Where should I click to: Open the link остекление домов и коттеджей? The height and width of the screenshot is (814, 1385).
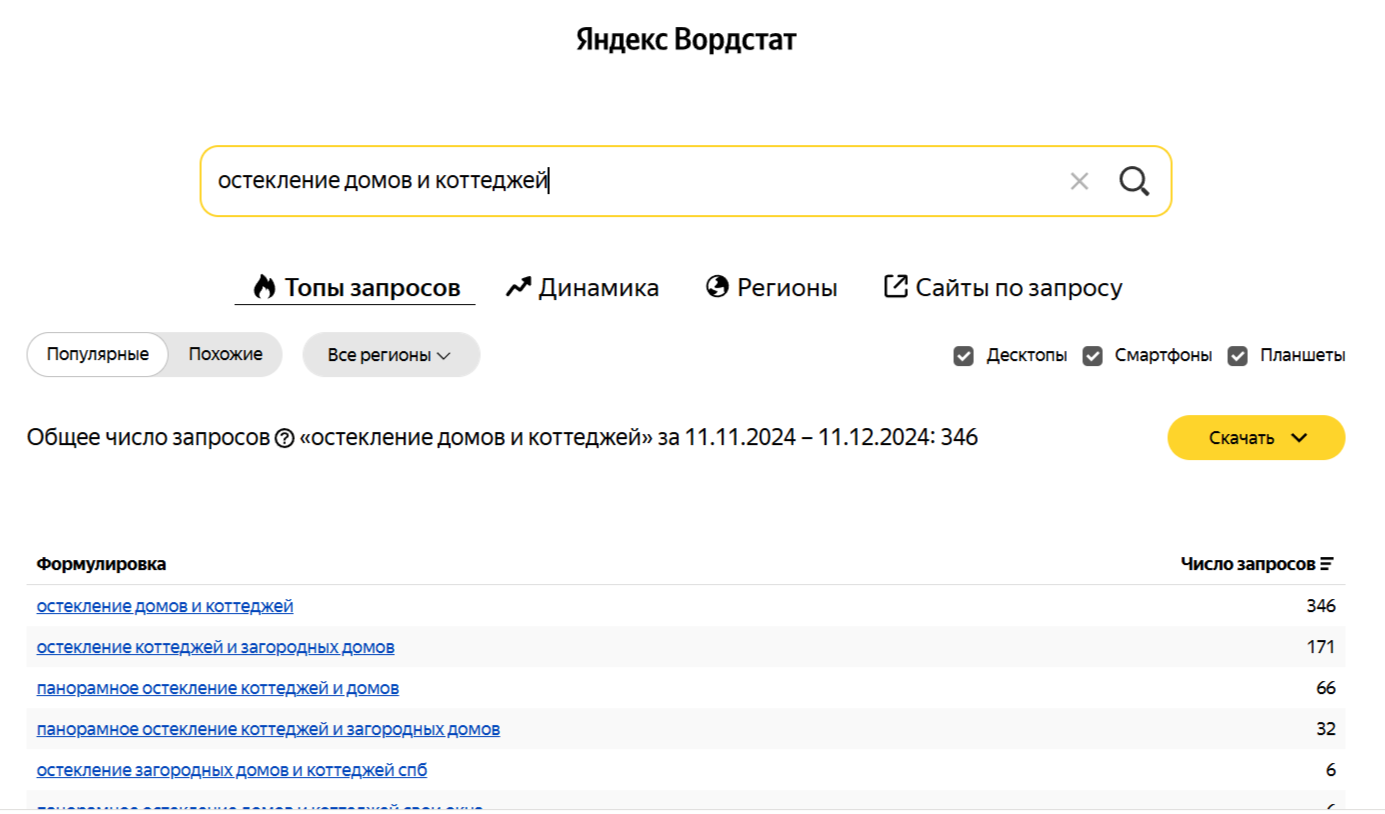[165, 606]
